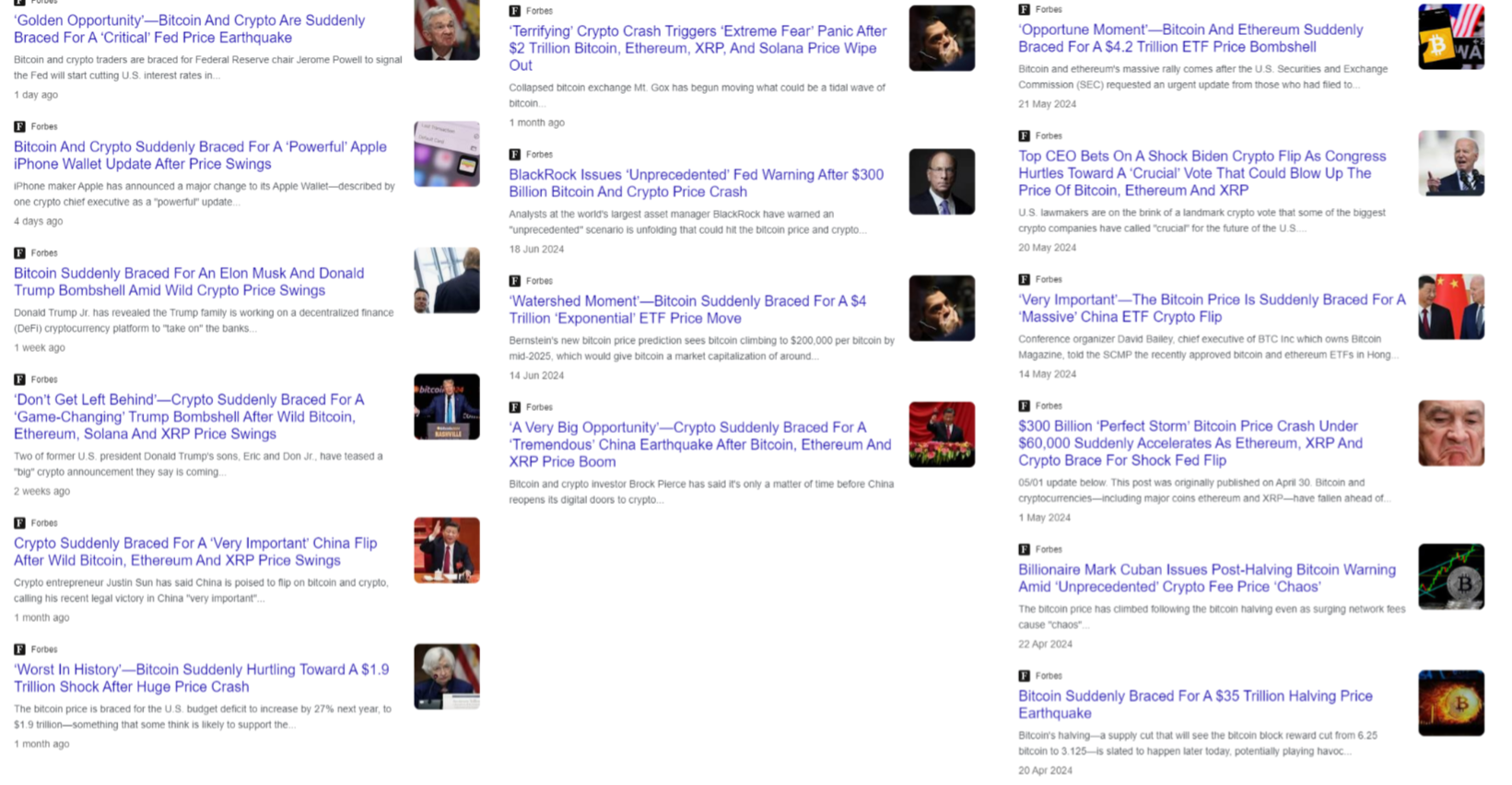Click Forbes logo icon above Massive China ETF article
Image resolution: width=1512 pixels, height=785 pixels.
point(1024,279)
